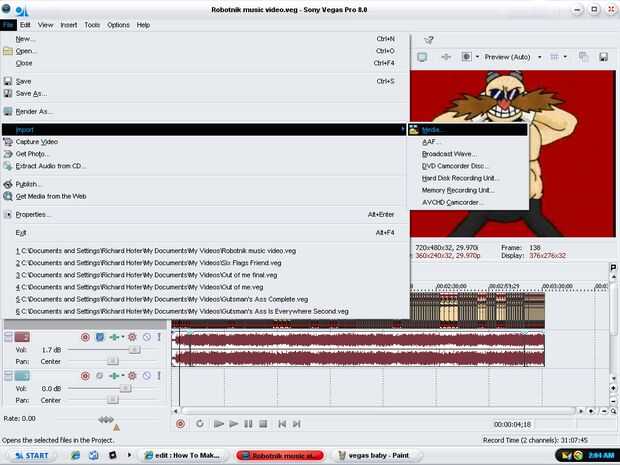Arm the 0.0 dB track for recording
Viewport: 620px width, 465px height.
click(85, 376)
